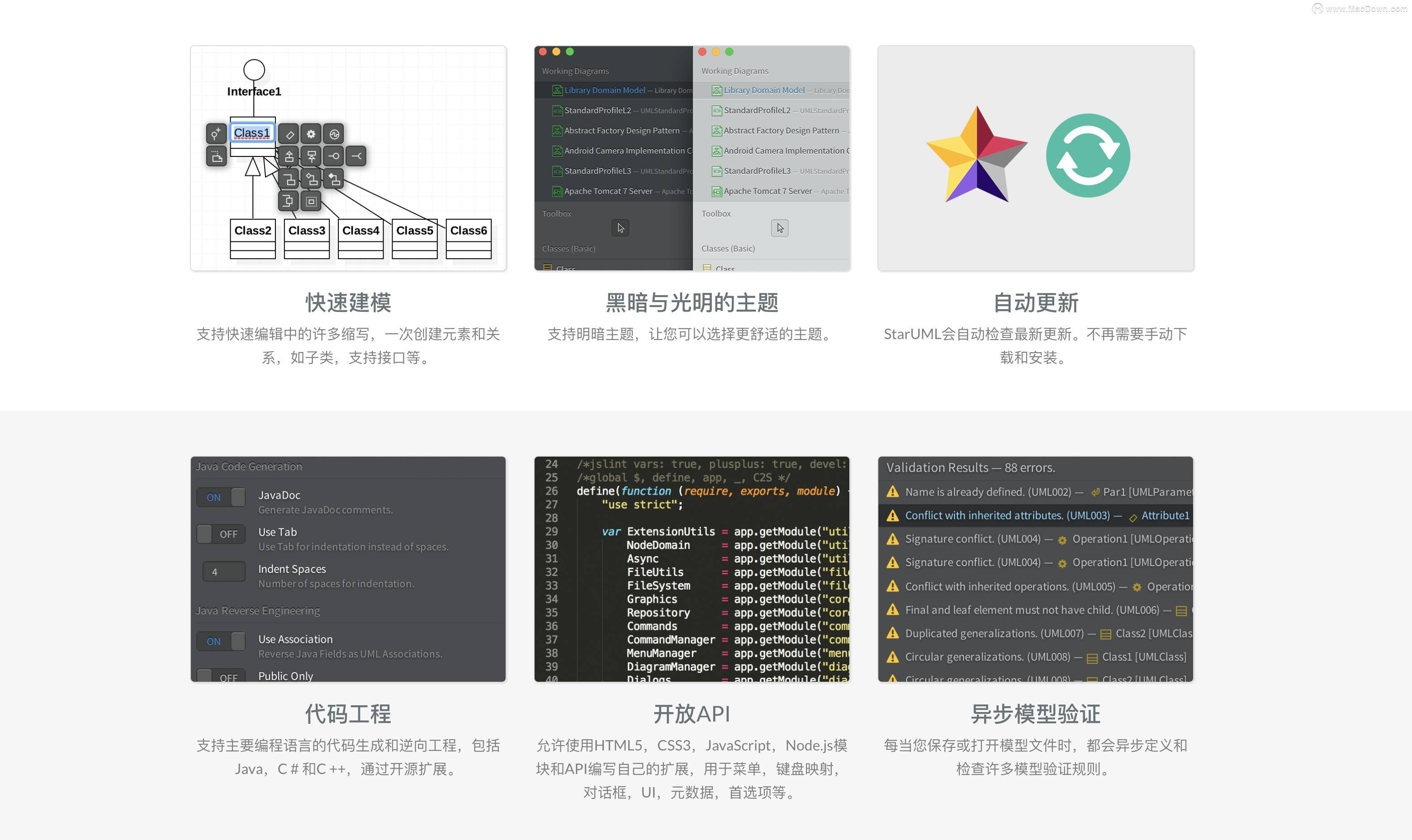Select 异步模型验证 validation menu item
The height and width of the screenshot is (840, 1412).
[1036, 713]
